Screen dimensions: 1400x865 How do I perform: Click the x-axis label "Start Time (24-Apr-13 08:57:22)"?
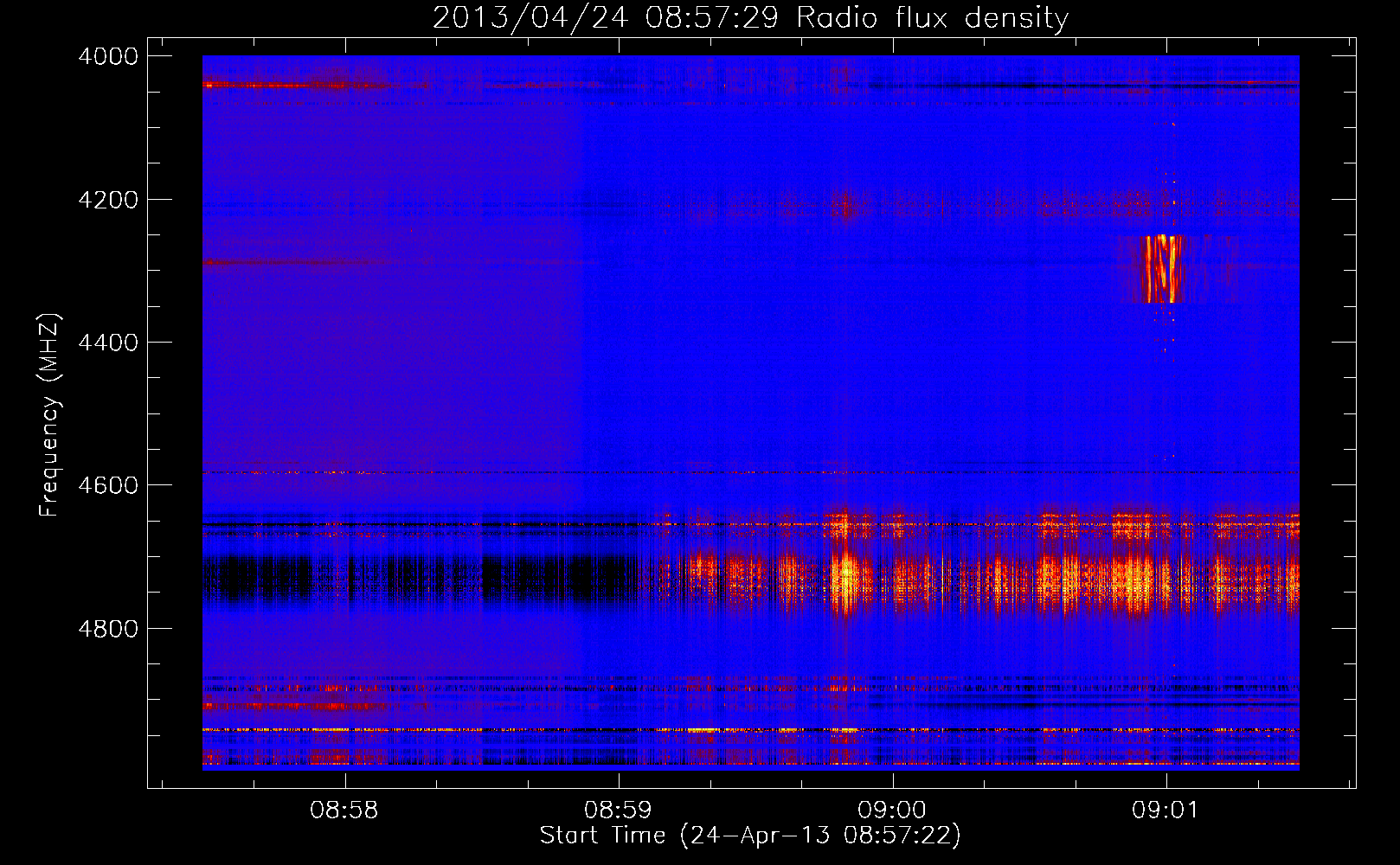tap(750, 836)
